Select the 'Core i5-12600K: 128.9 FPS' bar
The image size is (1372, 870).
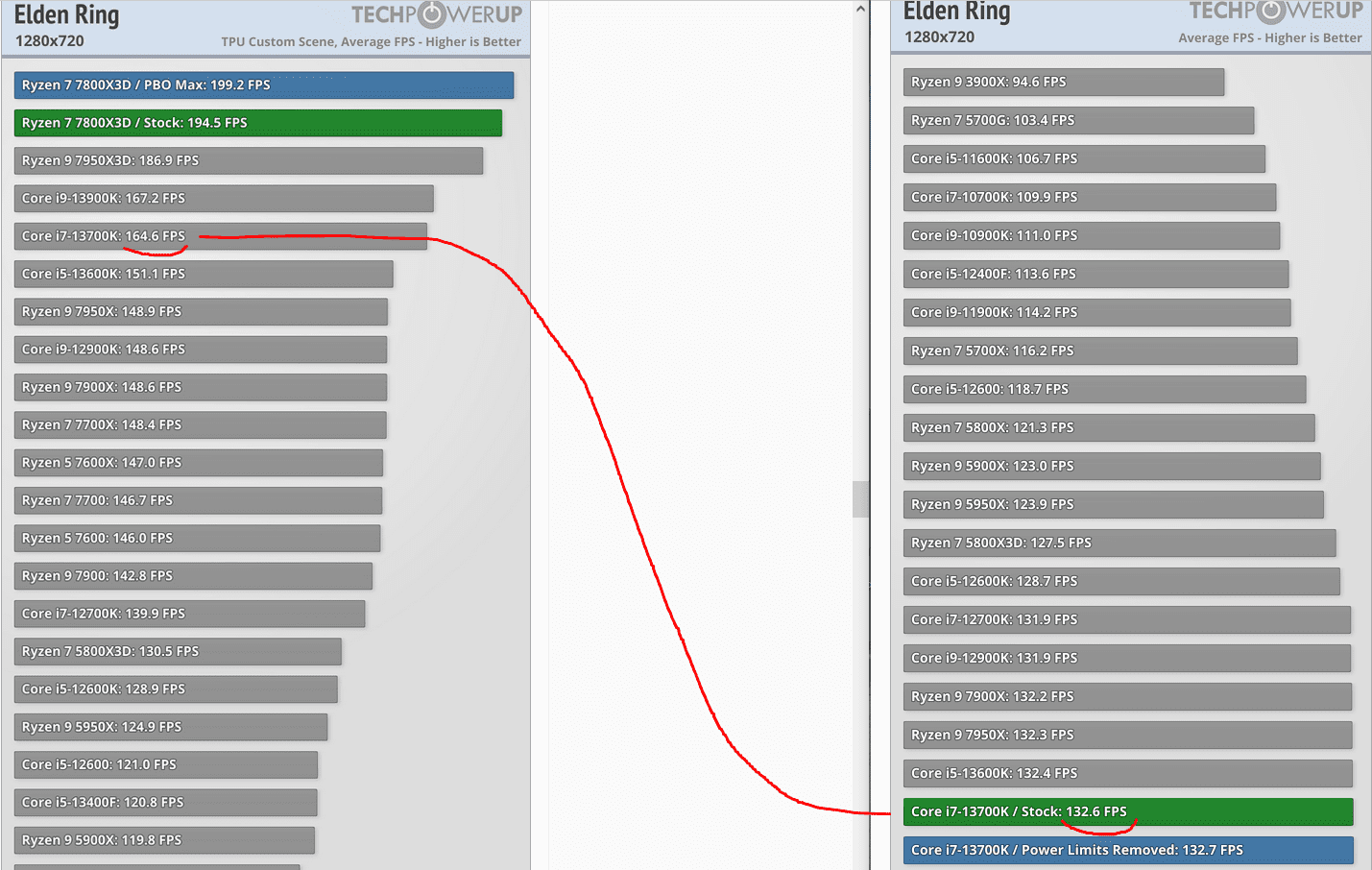(x=176, y=689)
